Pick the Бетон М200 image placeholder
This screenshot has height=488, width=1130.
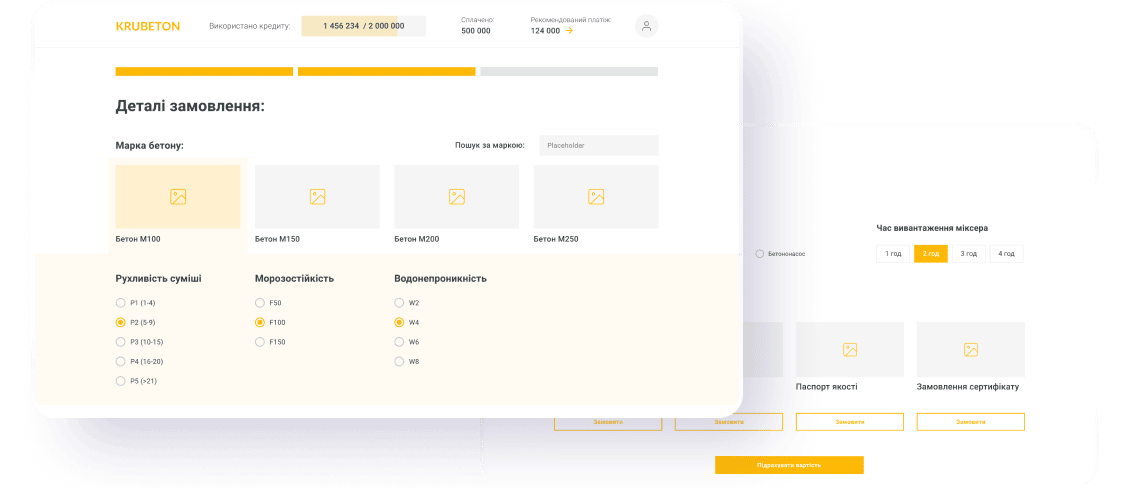[x=456, y=197]
